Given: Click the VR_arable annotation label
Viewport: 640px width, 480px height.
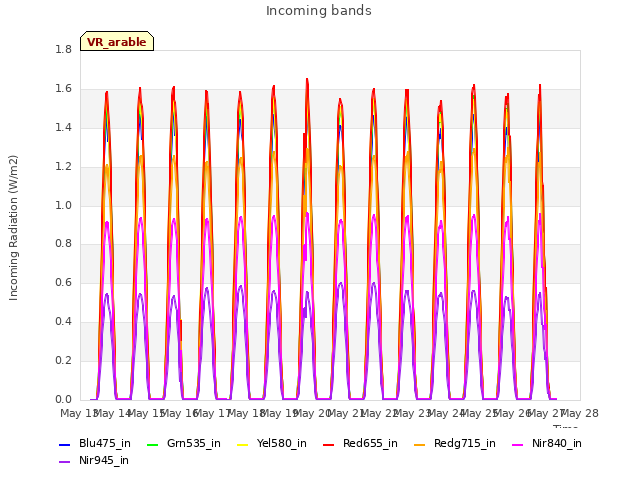Looking at the screenshot, I should coord(117,41).
